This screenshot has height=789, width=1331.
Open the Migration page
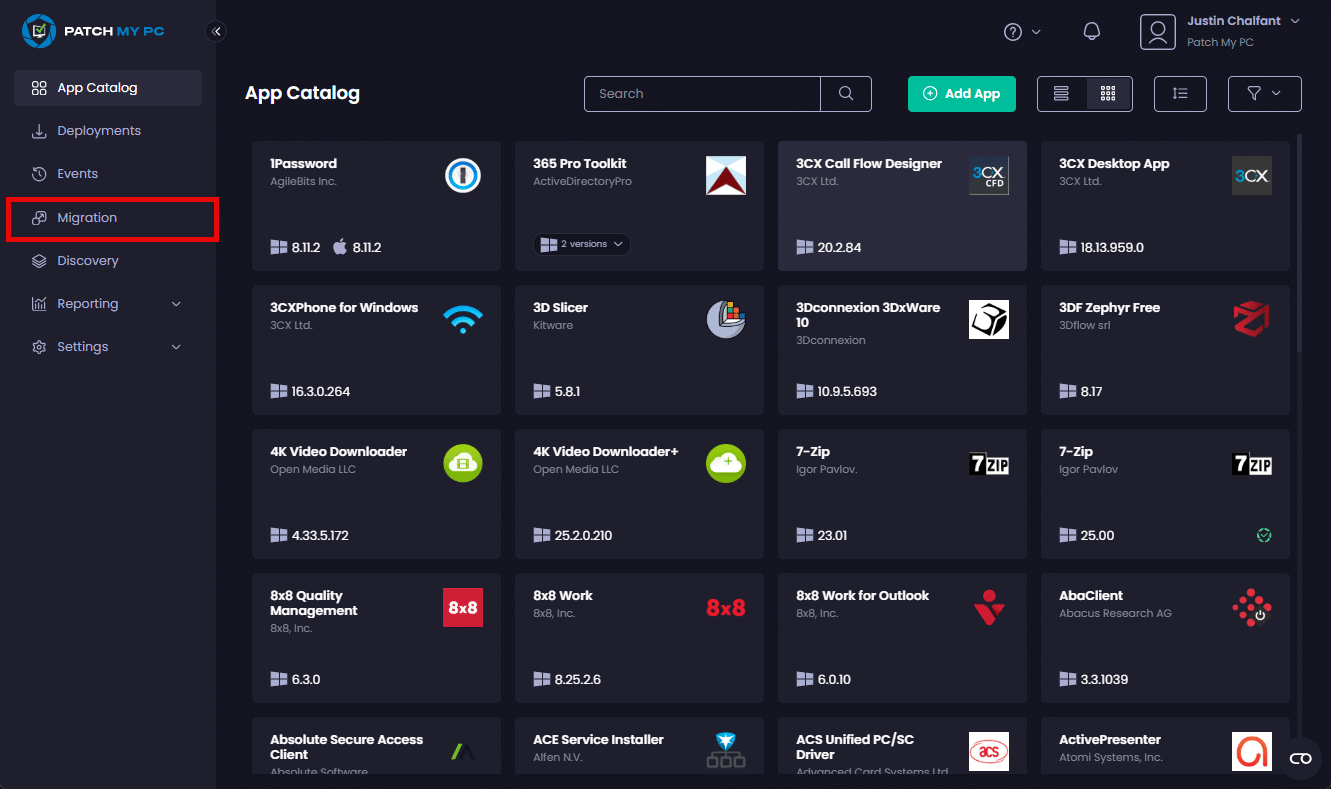[87, 218]
